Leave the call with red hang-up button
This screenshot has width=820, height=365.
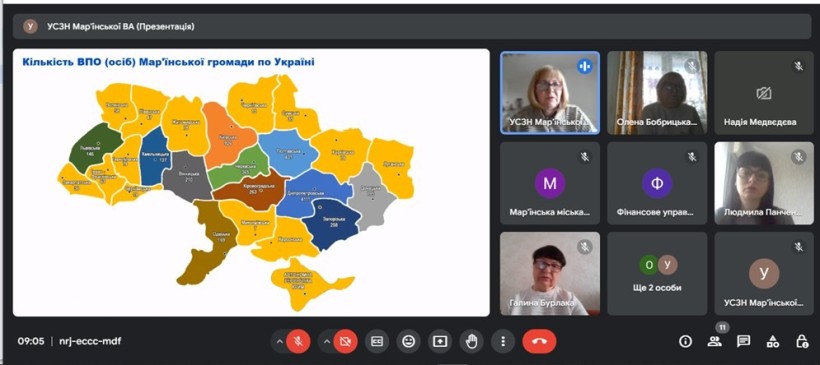click(539, 341)
